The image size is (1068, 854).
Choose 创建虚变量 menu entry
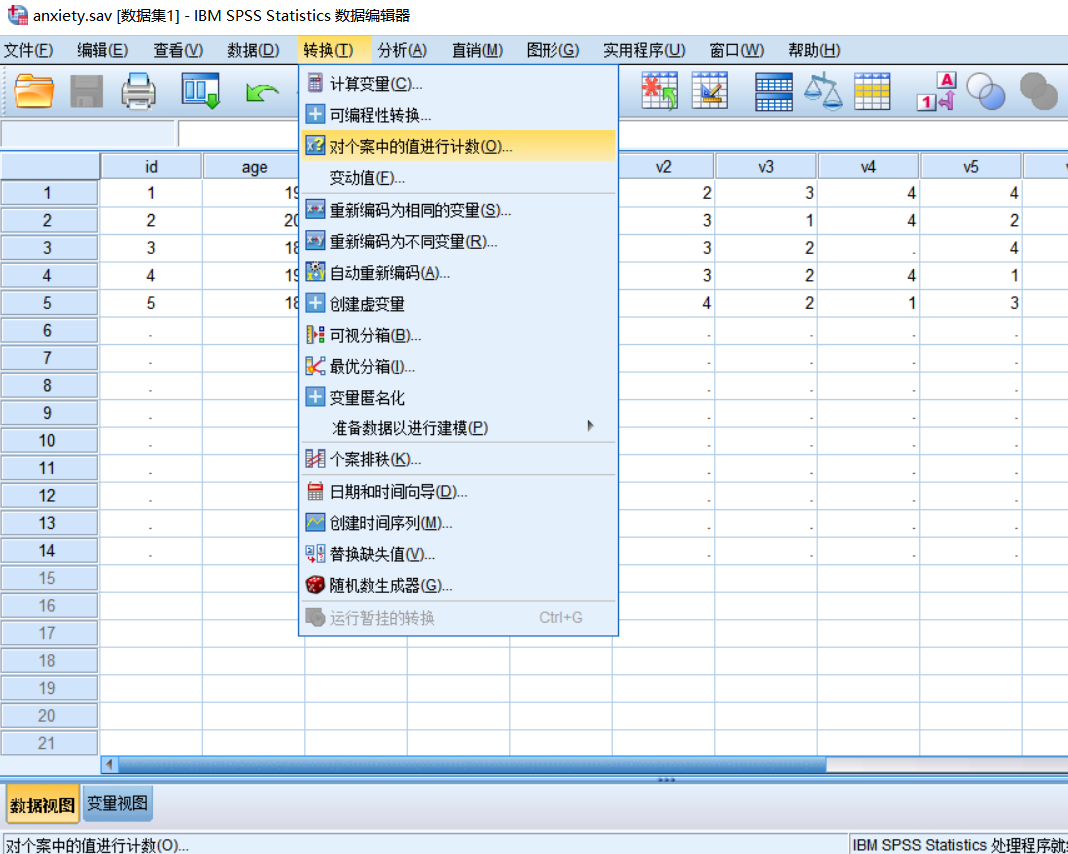click(458, 304)
